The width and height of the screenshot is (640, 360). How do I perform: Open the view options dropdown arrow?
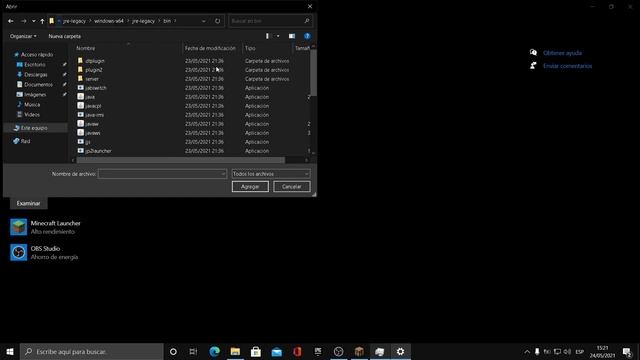point(278,36)
